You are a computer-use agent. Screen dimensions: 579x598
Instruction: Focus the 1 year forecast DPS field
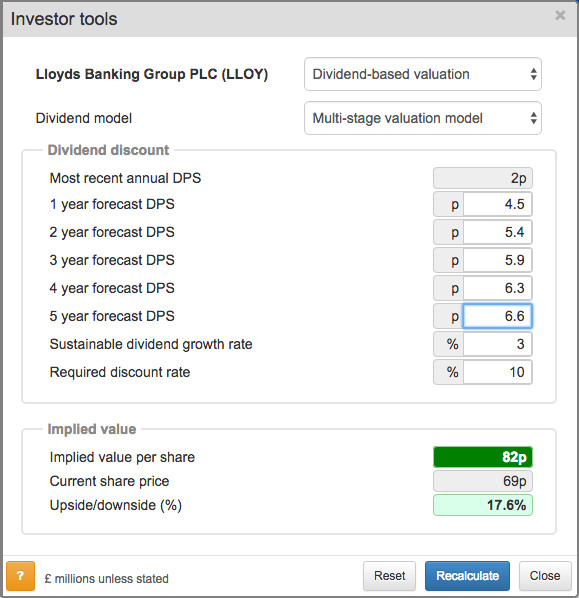coord(497,204)
